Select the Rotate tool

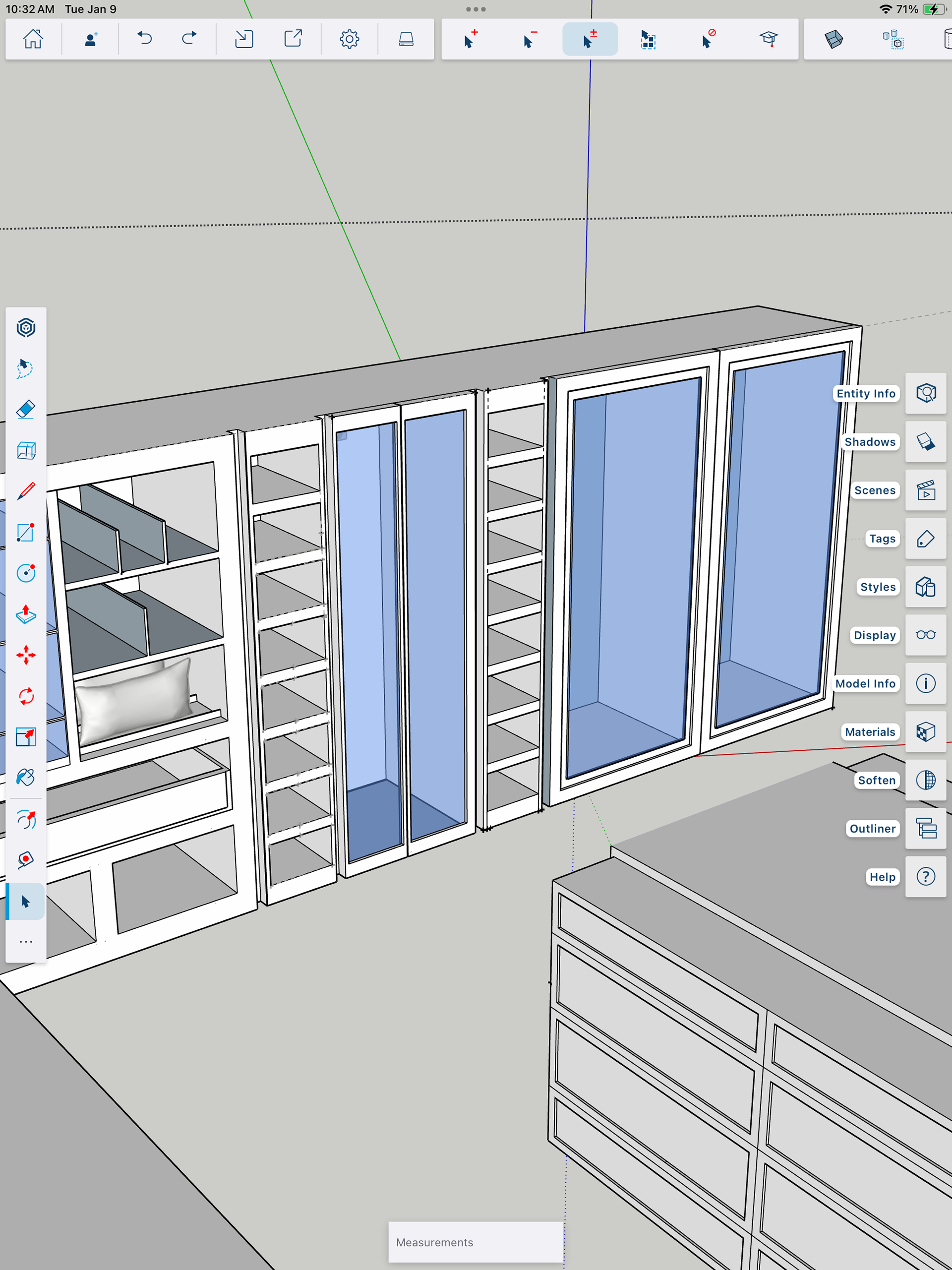[26, 696]
